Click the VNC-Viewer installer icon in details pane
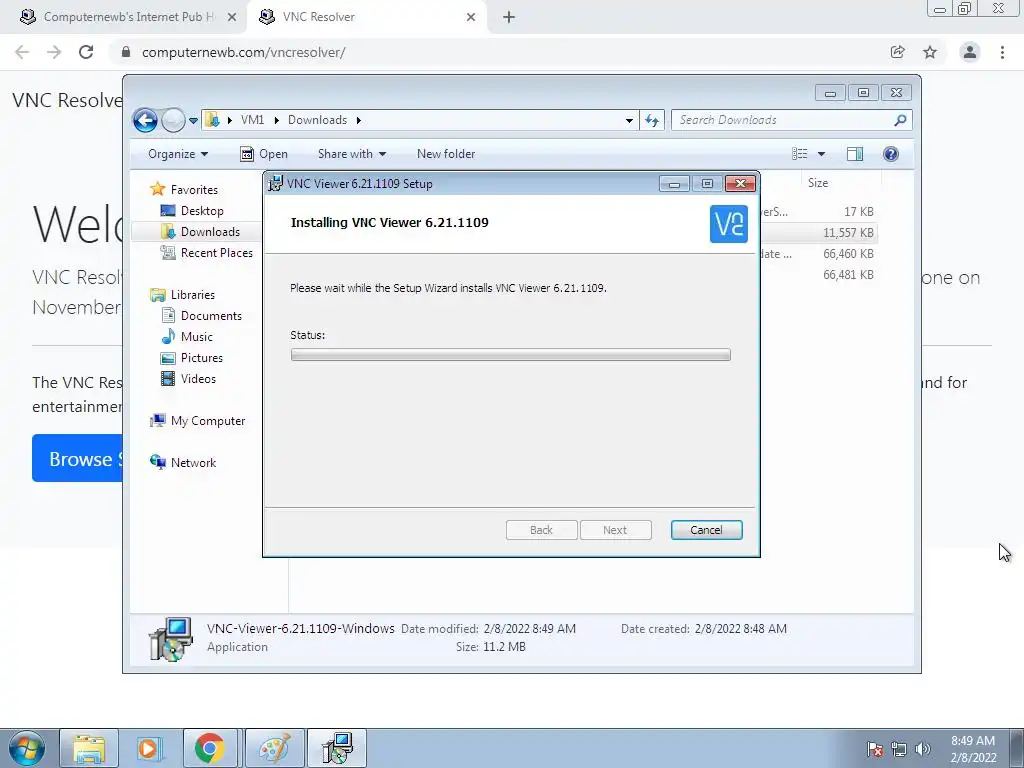Viewport: 1024px width, 768px height. click(170, 639)
